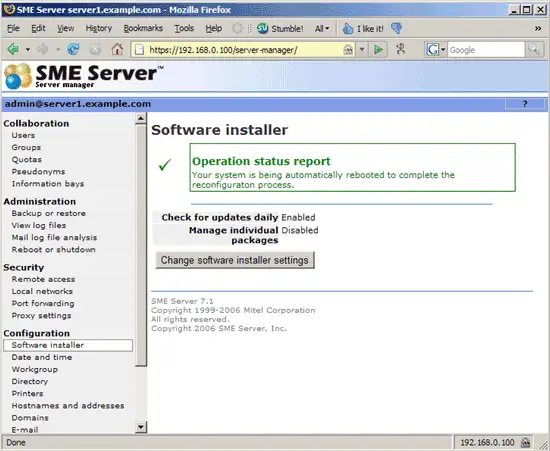
Task: Click the status bar security lock icon
Action: 525,443
